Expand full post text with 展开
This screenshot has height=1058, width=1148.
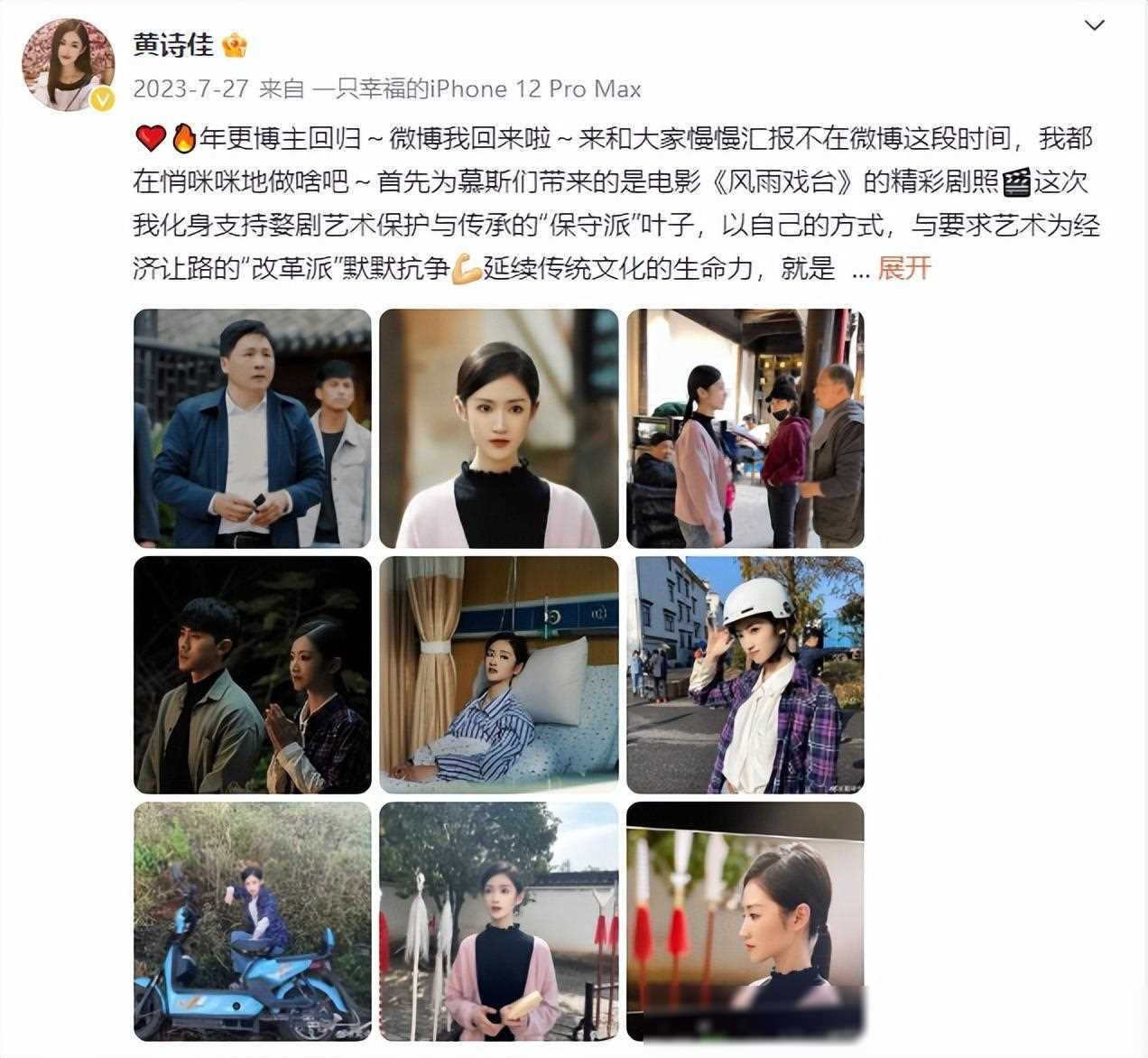pyautogui.click(x=903, y=268)
